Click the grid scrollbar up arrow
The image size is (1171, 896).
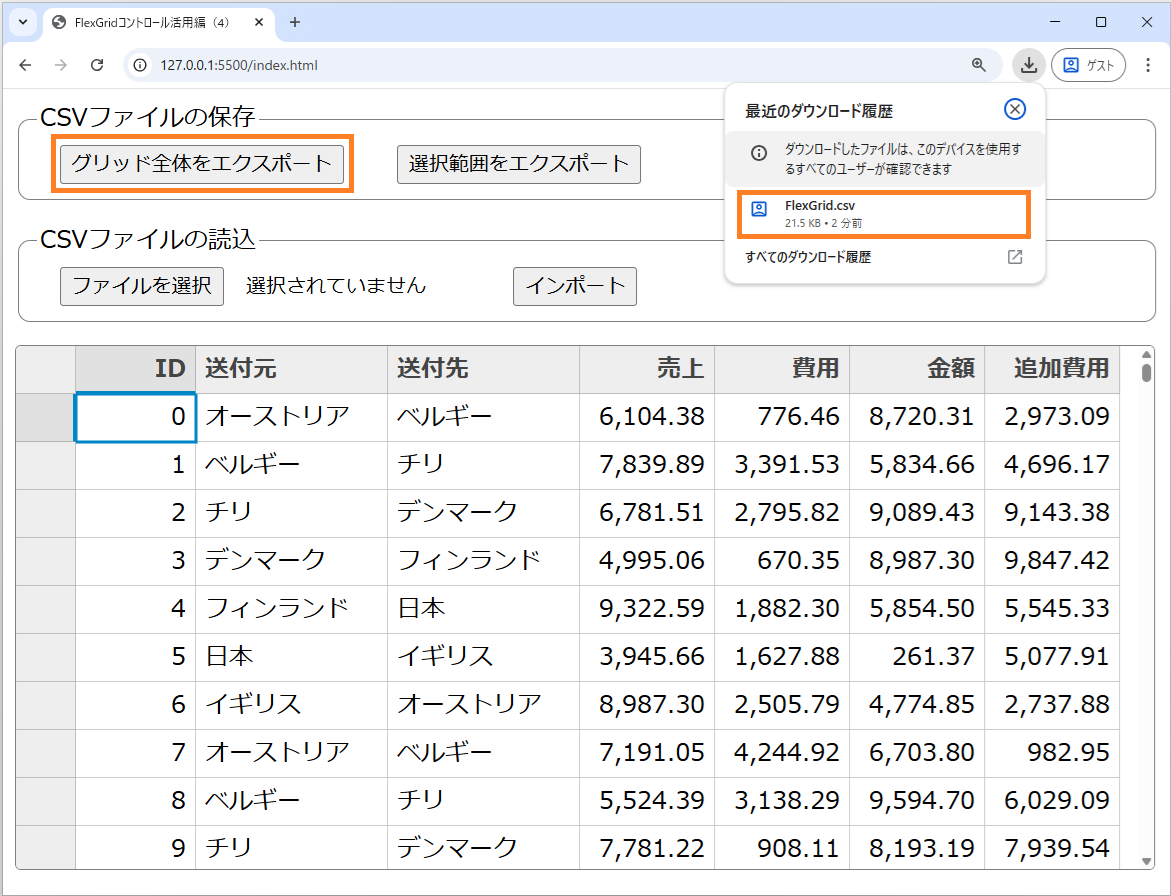pyautogui.click(x=1146, y=354)
